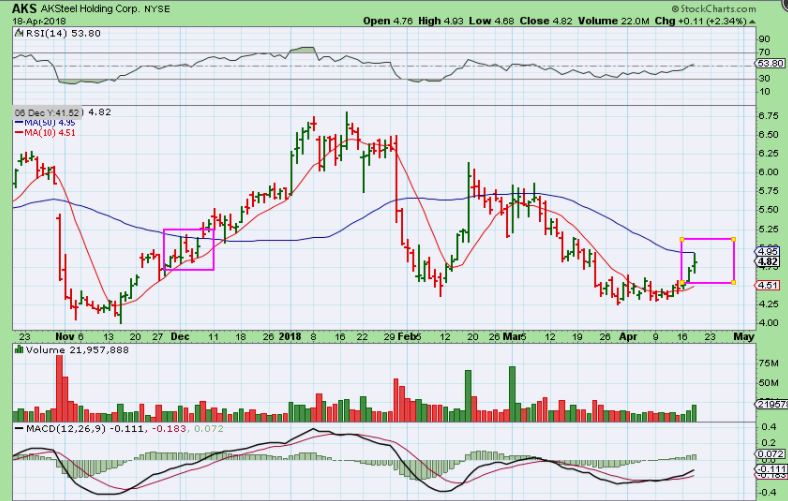Click the Low 4.68 value
Viewport: 788px width, 501px height.
(492, 21)
